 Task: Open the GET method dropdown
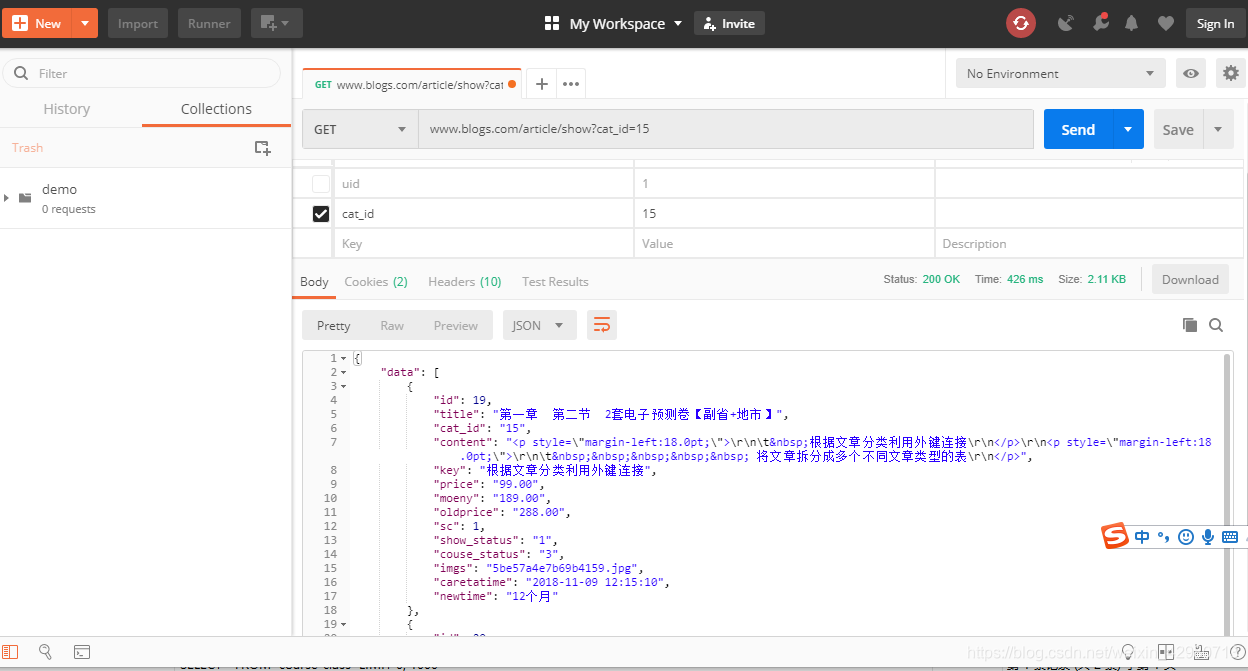tap(360, 129)
